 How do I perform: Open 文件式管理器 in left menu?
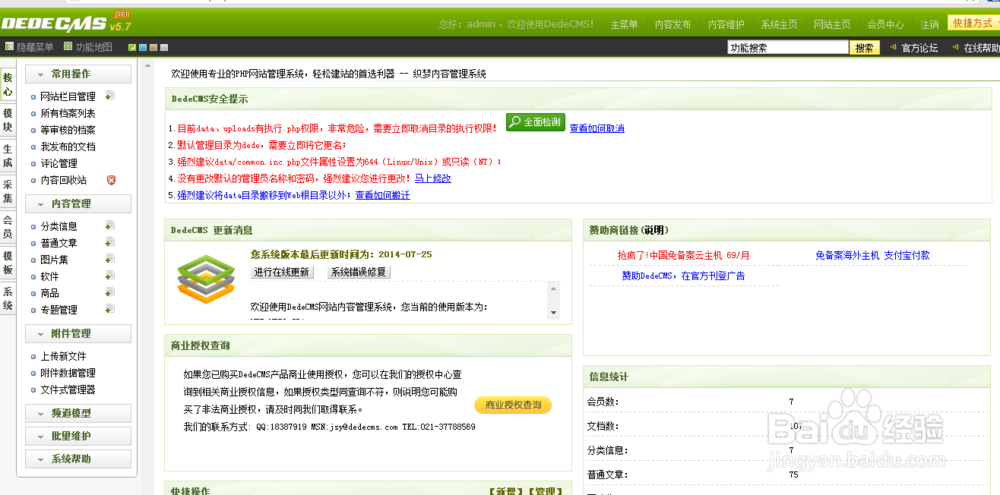coord(68,390)
